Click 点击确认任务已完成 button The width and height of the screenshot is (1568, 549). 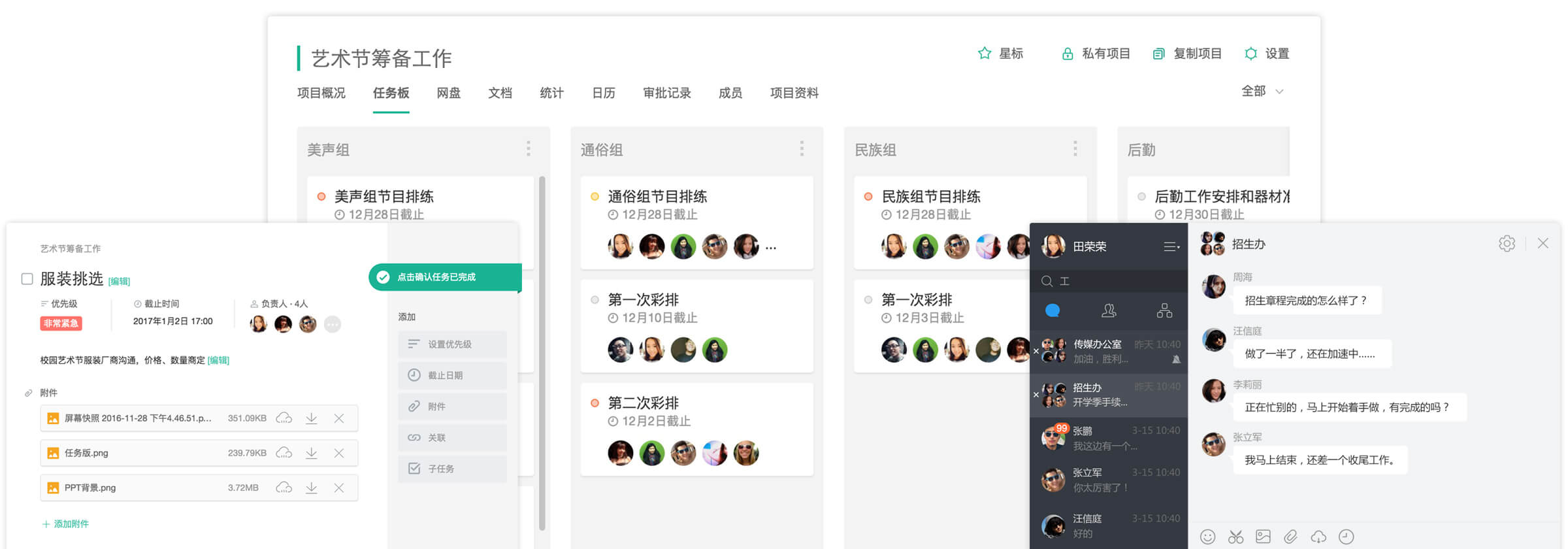(x=444, y=277)
